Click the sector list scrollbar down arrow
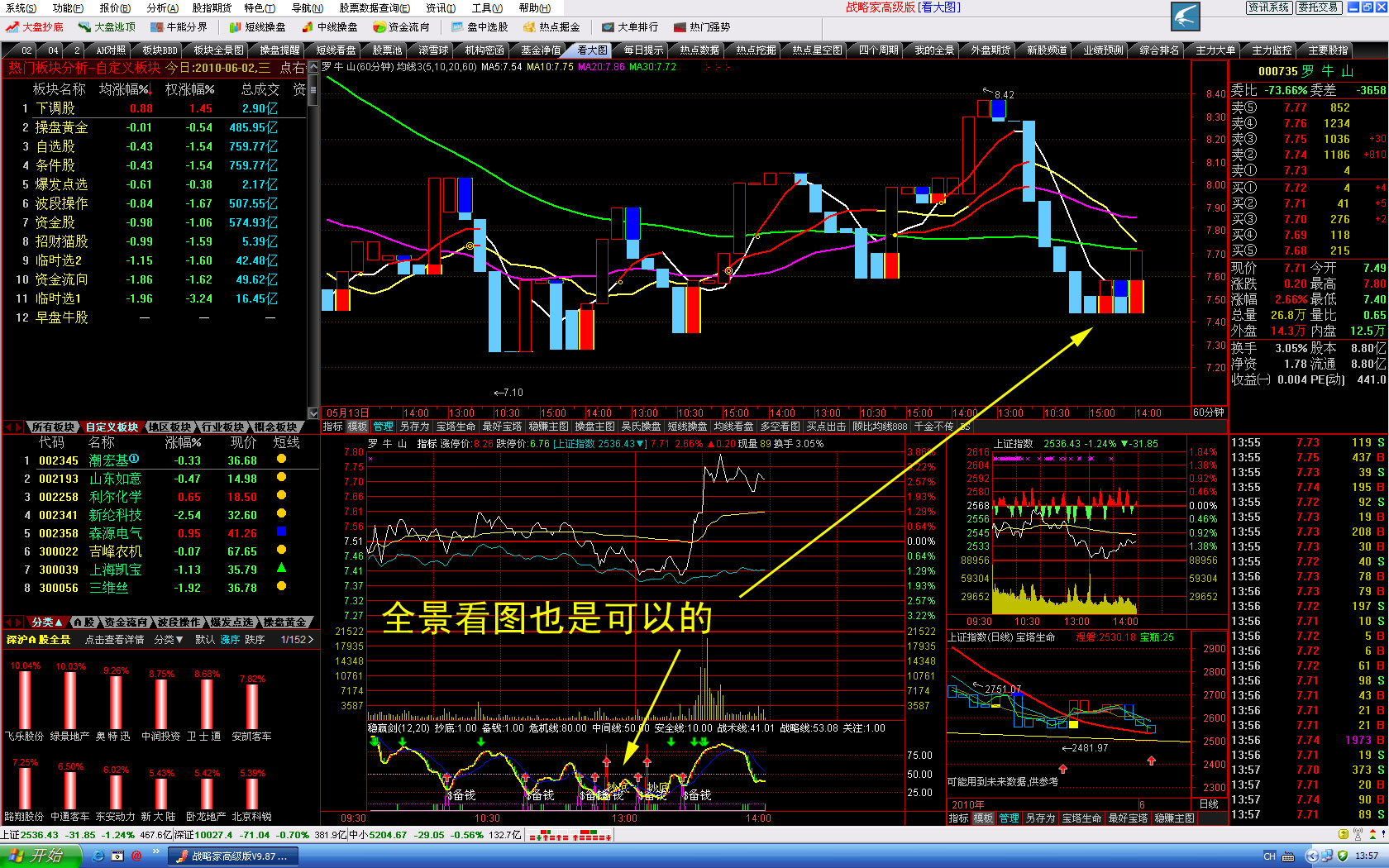The height and width of the screenshot is (868, 1389). click(313, 413)
